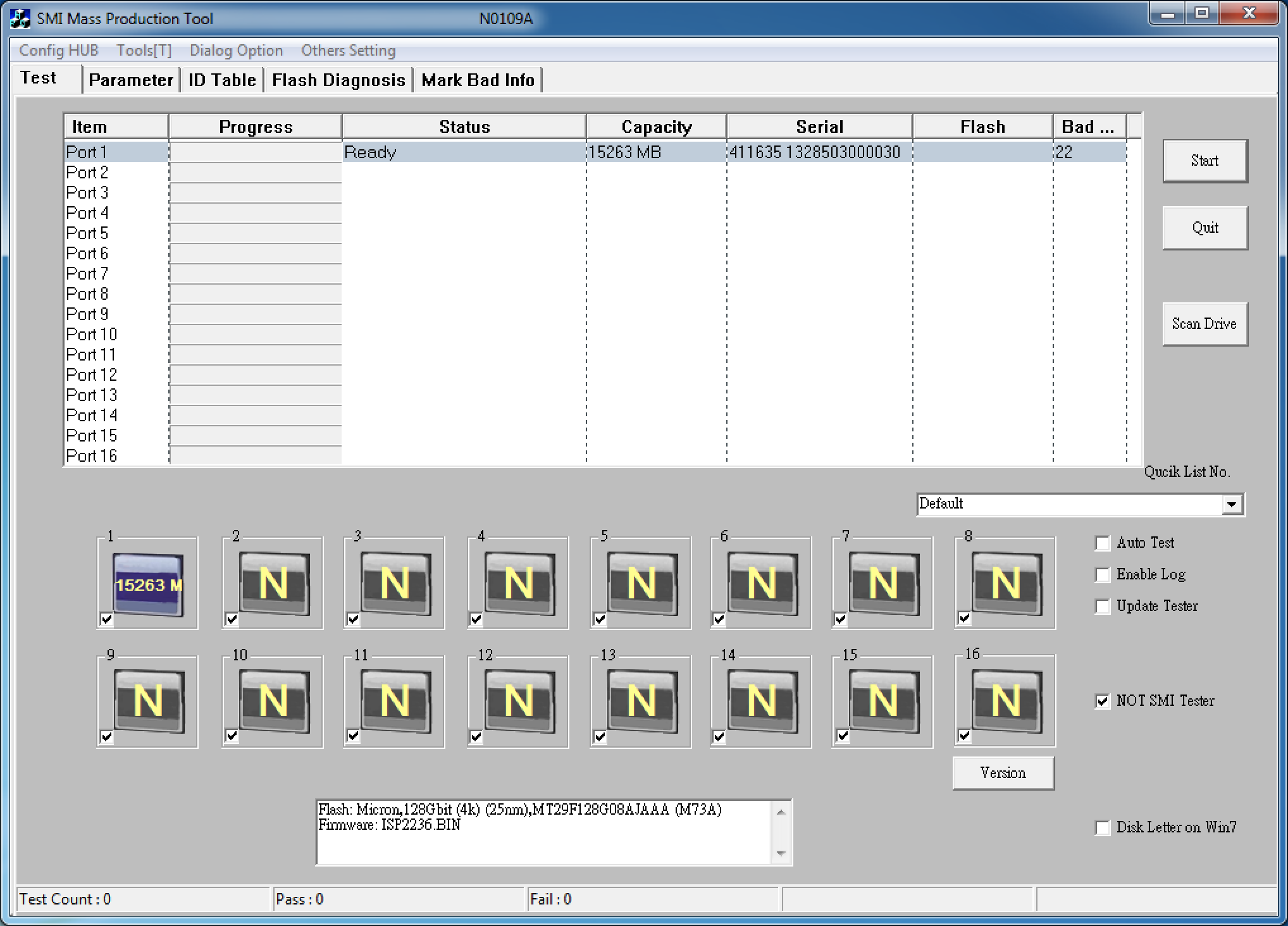
Task: Click the Status column header
Action: pyautogui.click(x=464, y=127)
